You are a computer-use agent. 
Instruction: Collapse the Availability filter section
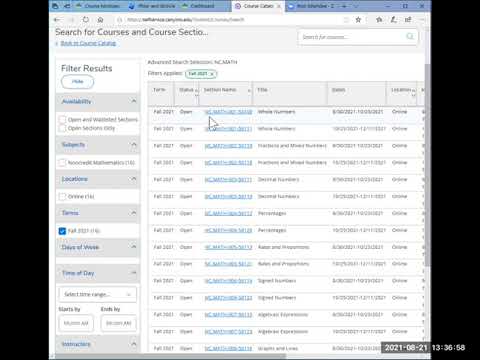click(x=134, y=101)
